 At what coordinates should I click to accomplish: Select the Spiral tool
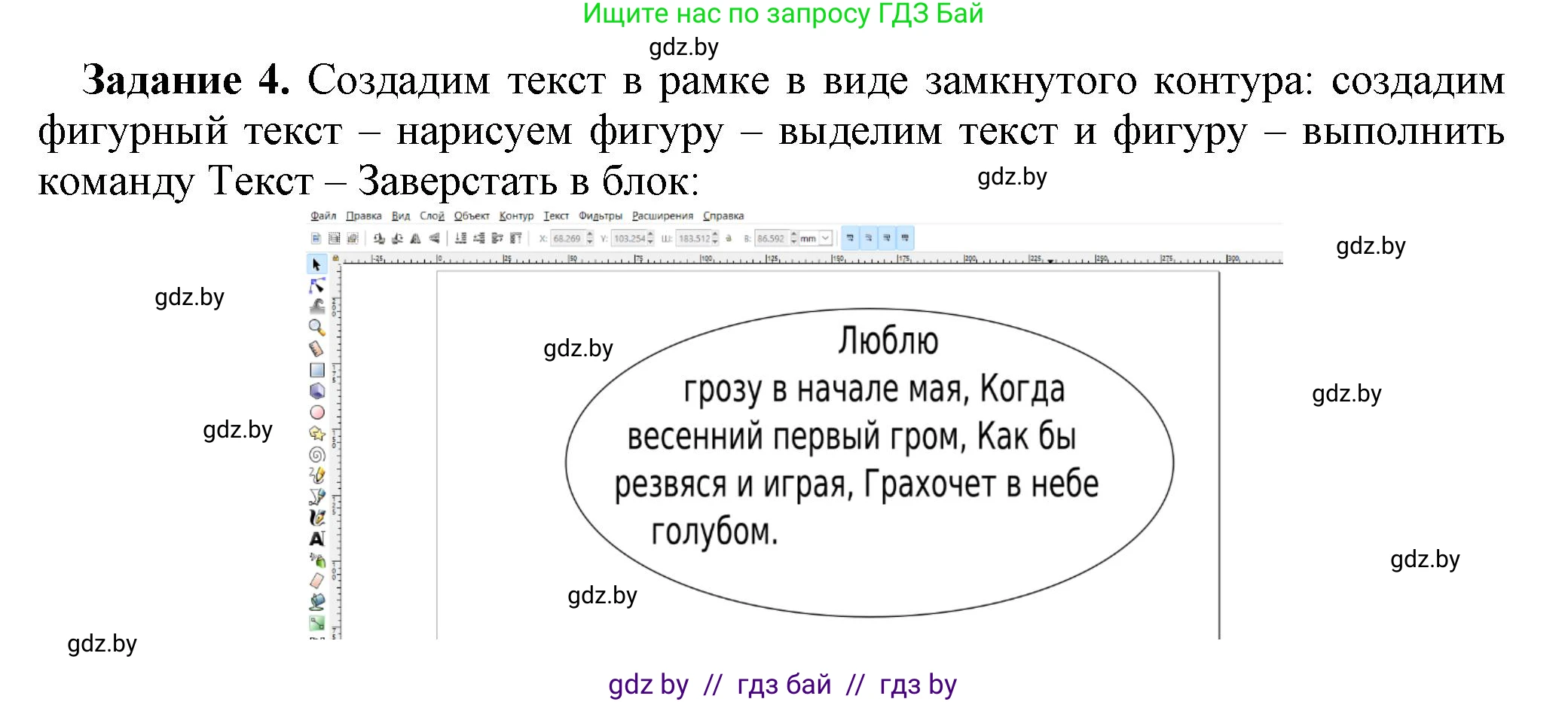pyautogui.click(x=316, y=455)
